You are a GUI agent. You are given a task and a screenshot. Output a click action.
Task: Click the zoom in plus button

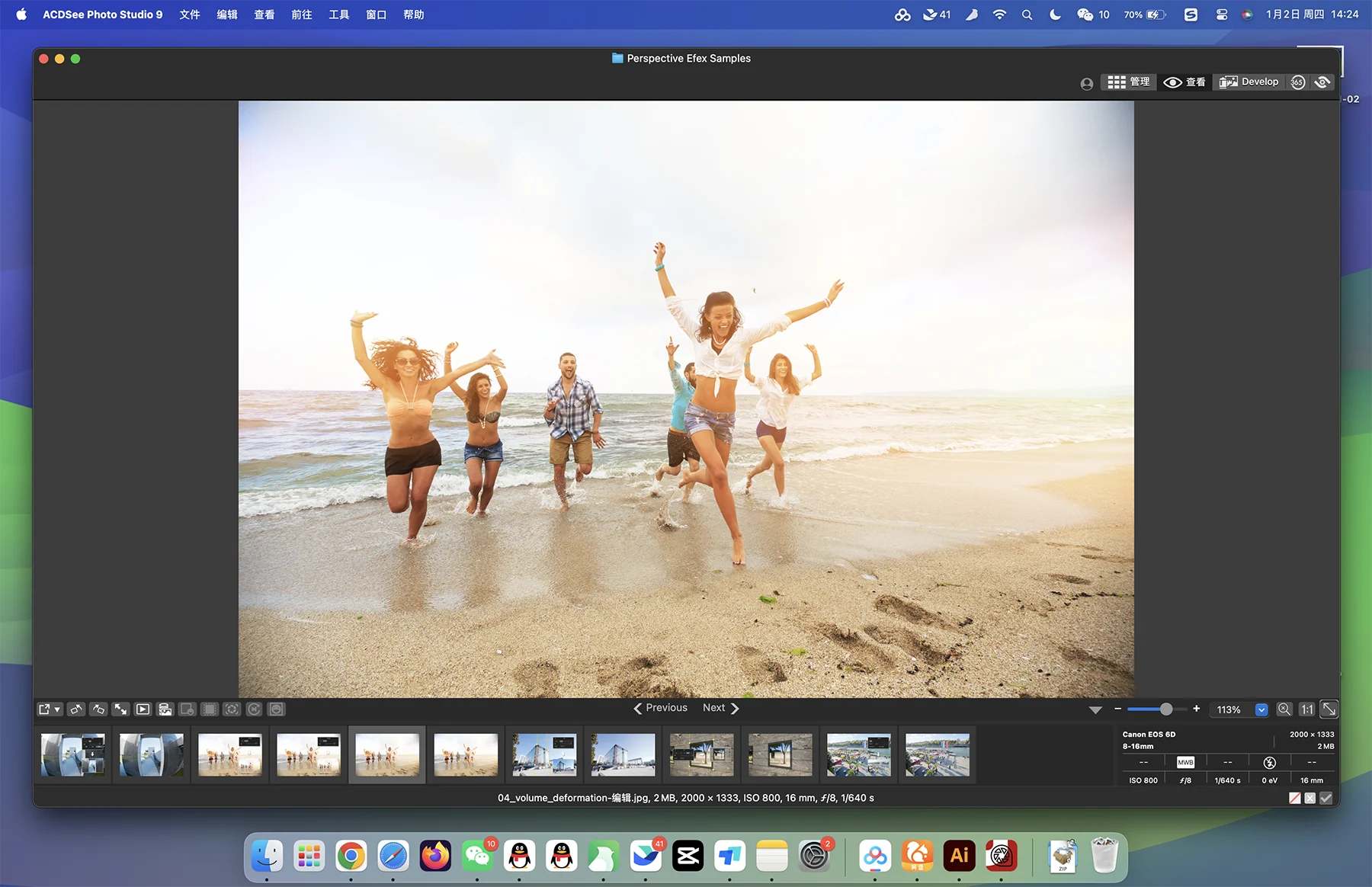1197,709
